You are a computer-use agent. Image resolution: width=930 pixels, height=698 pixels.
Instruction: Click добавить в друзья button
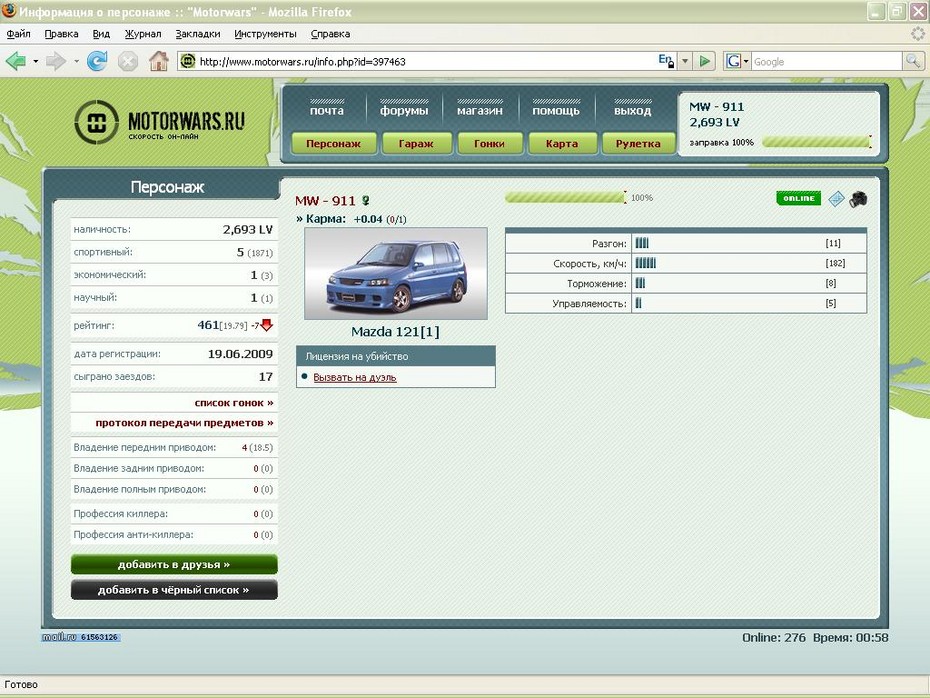click(x=174, y=564)
